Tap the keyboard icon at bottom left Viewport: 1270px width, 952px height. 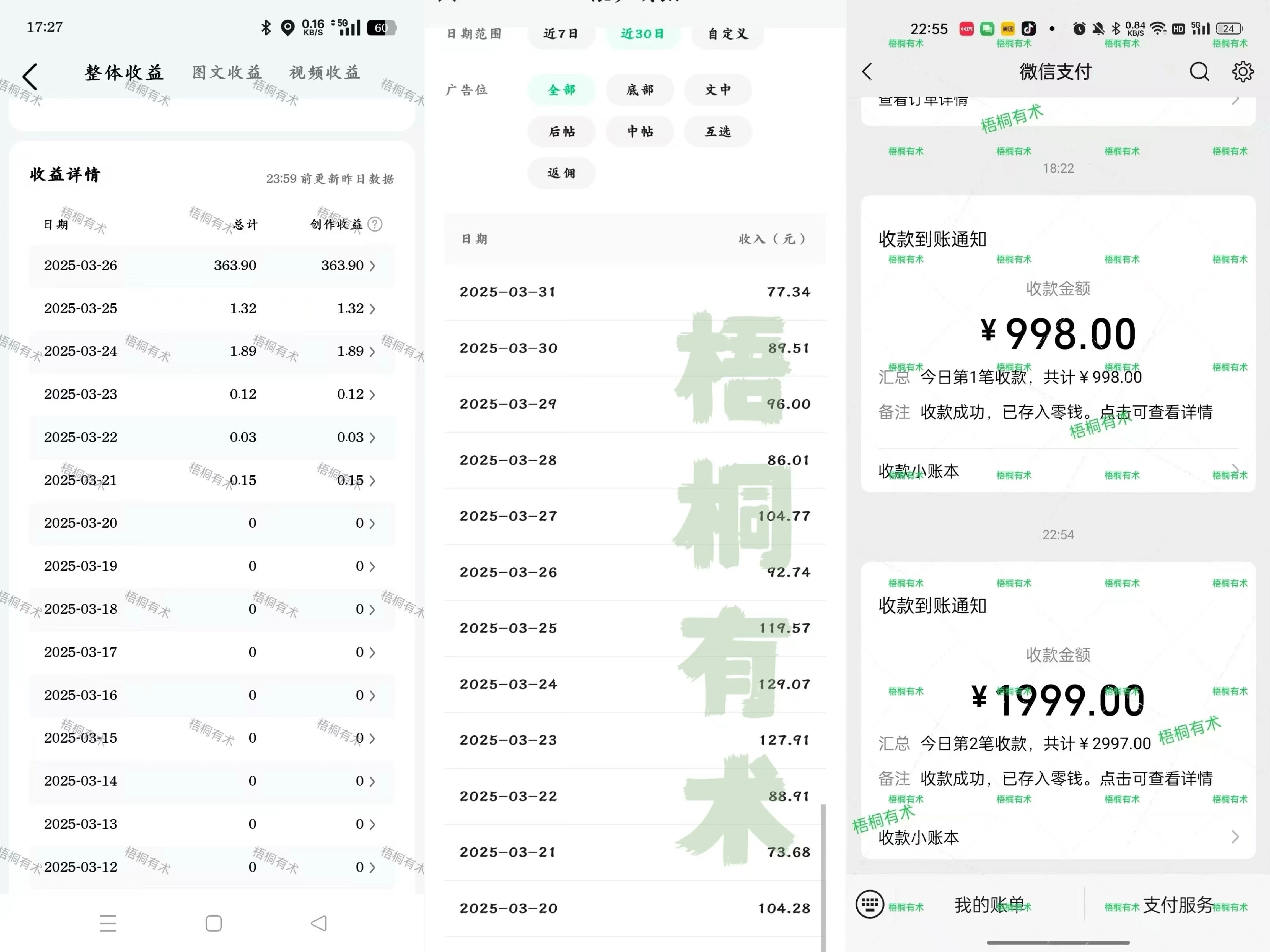click(869, 904)
